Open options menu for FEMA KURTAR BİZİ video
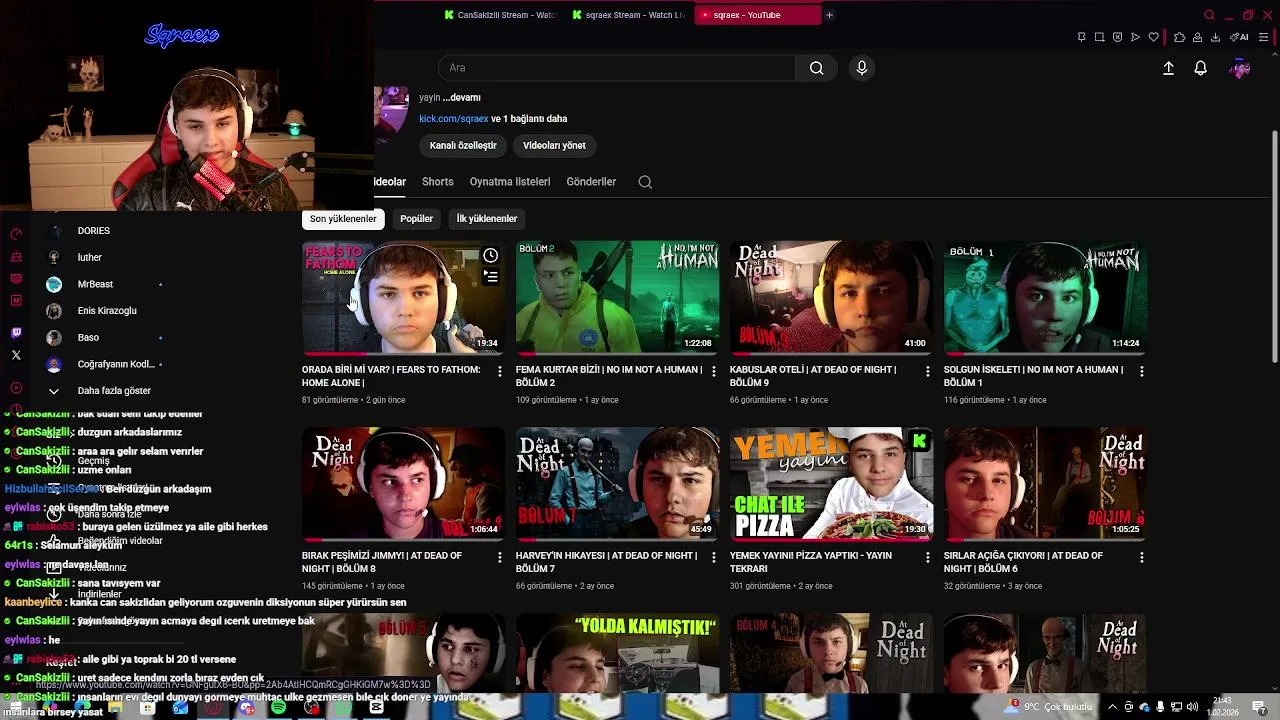Viewport: 1280px width, 720px height. click(713, 371)
